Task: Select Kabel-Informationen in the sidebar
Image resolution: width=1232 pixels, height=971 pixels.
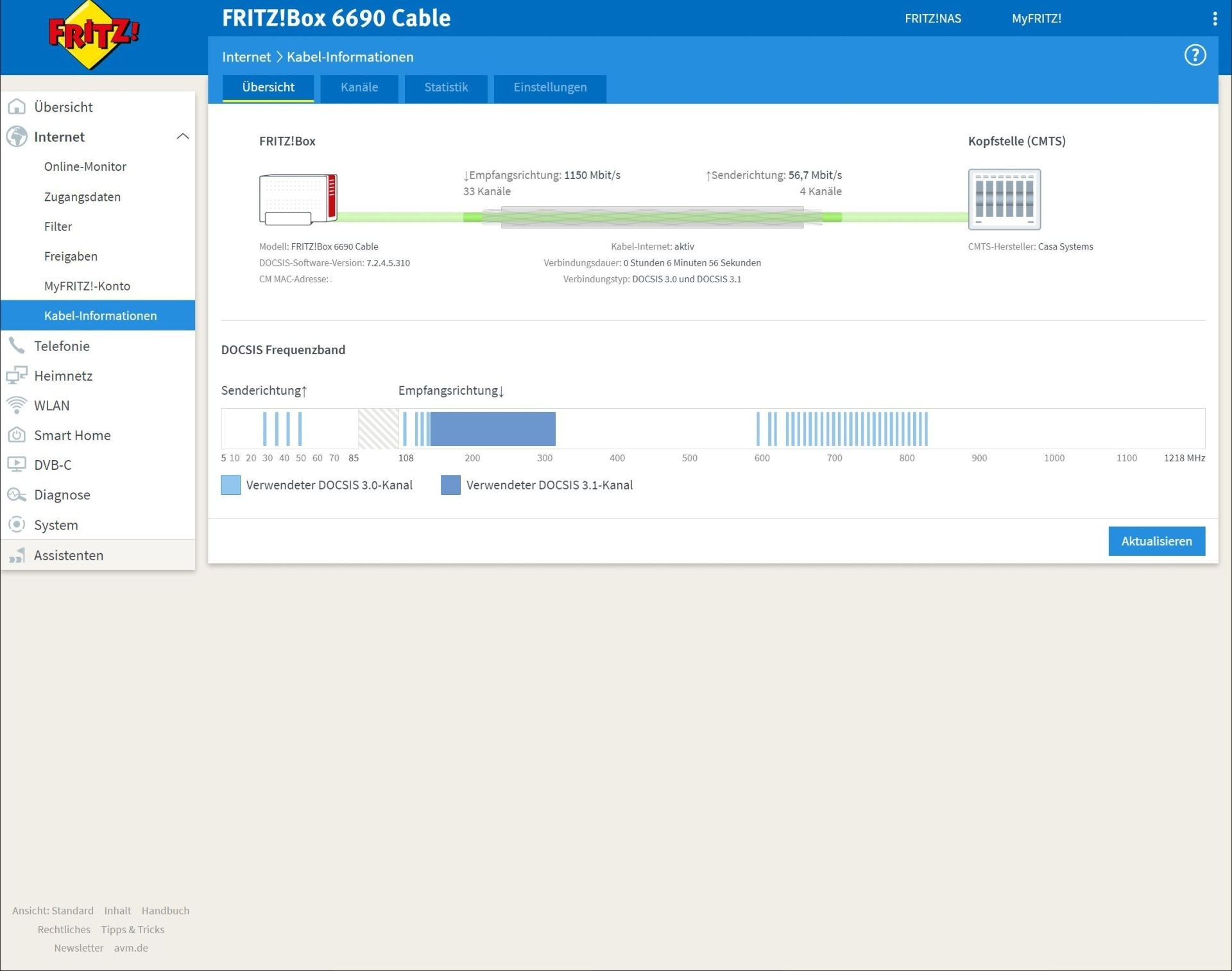Action: pos(98,316)
